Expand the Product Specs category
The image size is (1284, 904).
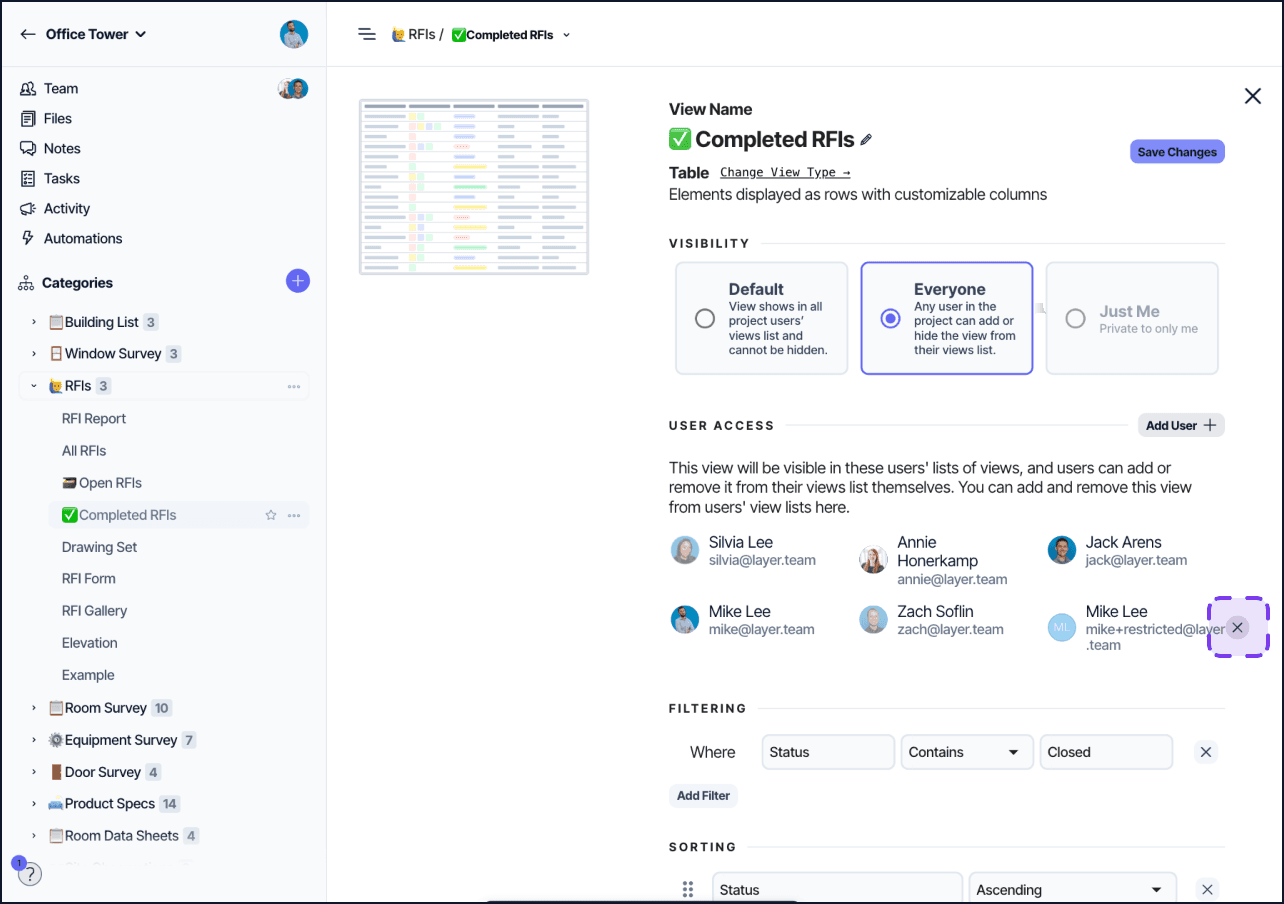click(x=33, y=804)
